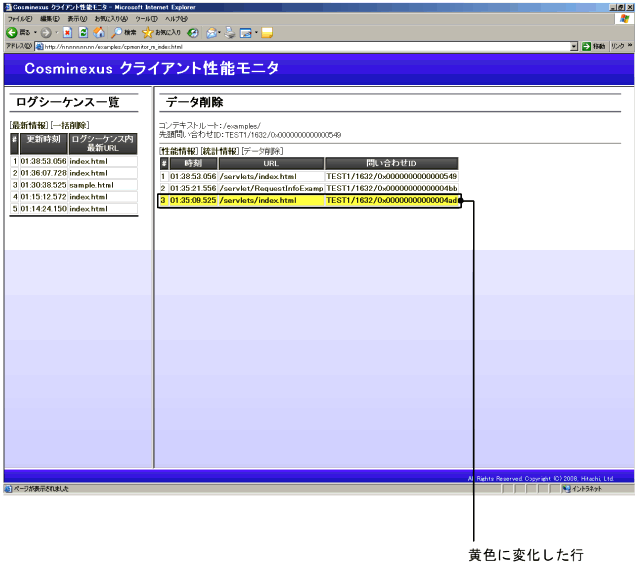Image resolution: width=637 pixels, height=569 pixels.
Task: Click the [一括削除] link
Action: pos(70,125)
